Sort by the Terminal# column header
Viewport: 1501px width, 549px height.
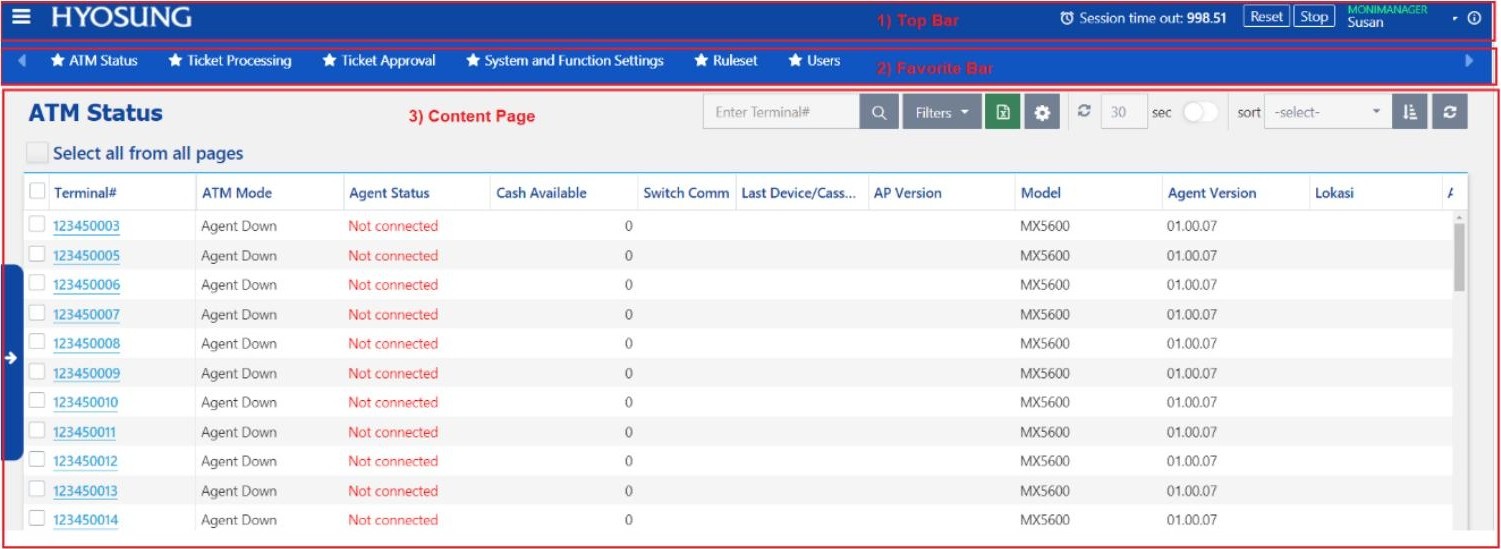[86, 193]
